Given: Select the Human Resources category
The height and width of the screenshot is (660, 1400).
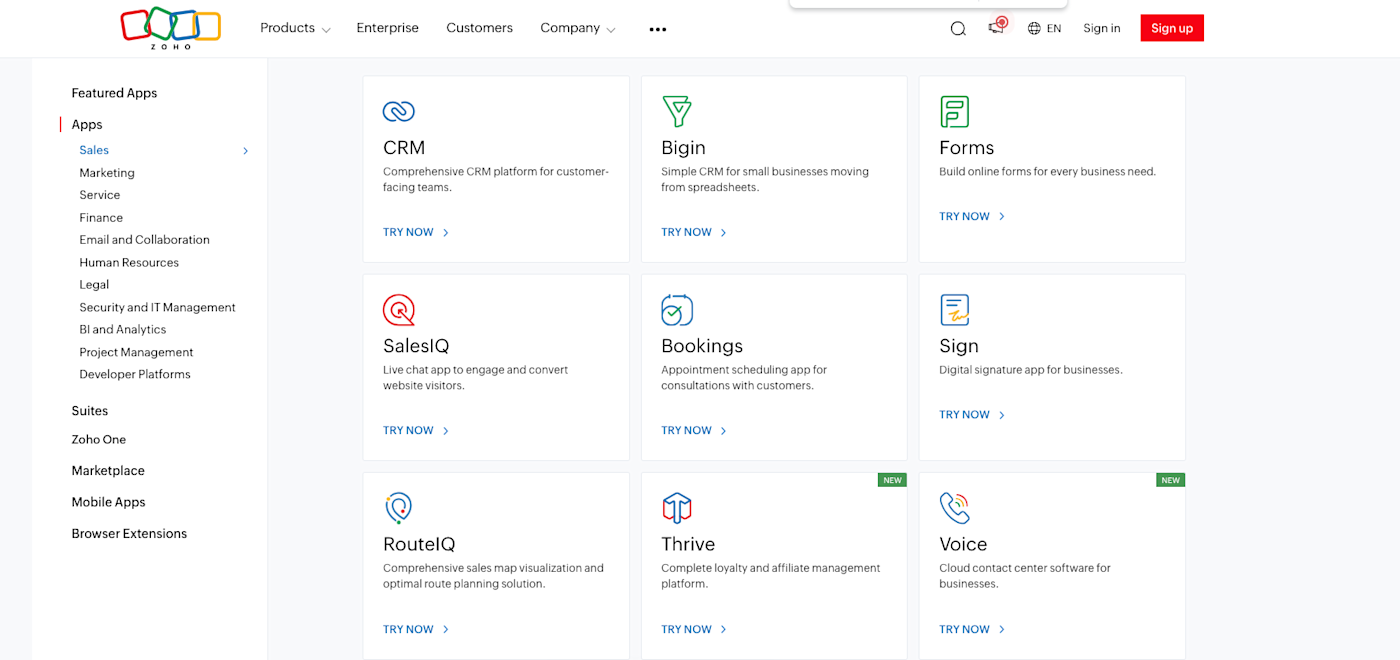Looking at the screenshot, I should coord(129,262).
